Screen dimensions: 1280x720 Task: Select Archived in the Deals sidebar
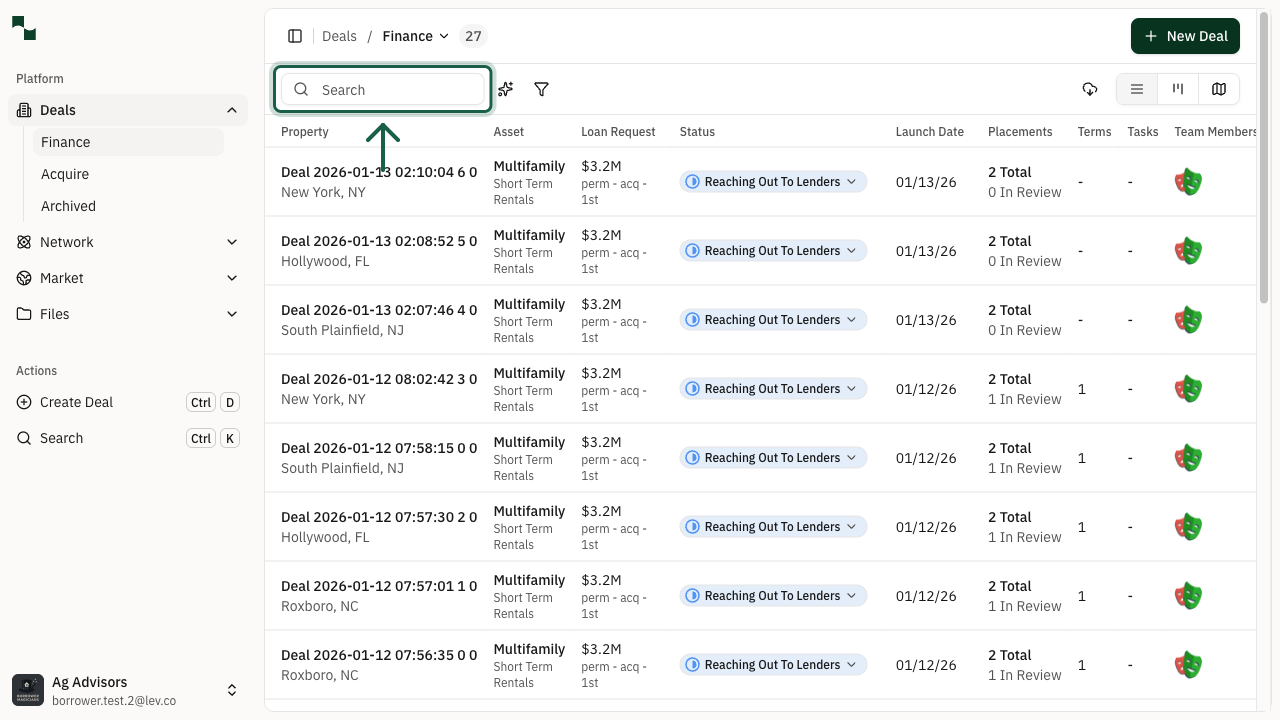click(68, 206)
